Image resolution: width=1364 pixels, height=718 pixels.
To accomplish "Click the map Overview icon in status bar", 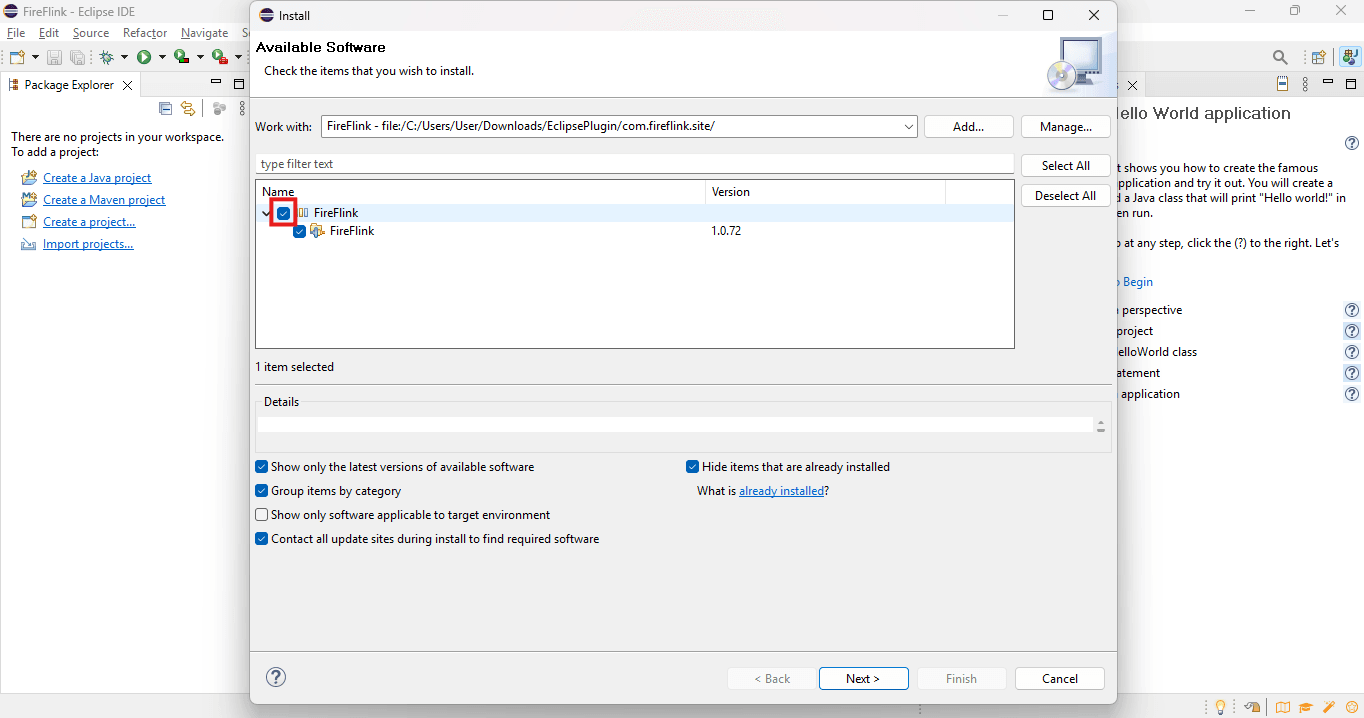I will click(1283, 708).
